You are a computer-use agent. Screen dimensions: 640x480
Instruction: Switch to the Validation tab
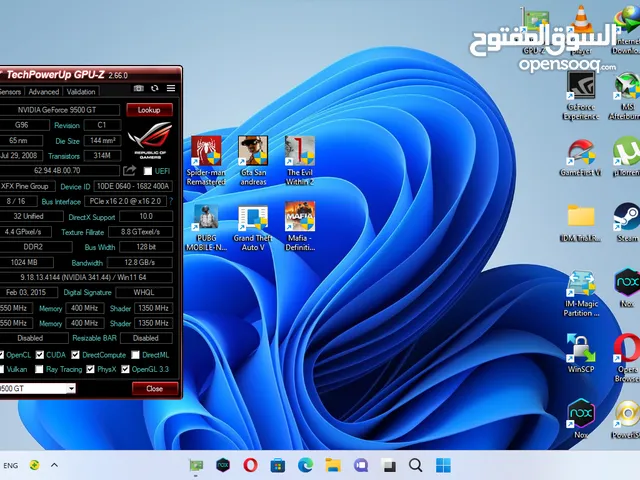[x=81, y=92]
